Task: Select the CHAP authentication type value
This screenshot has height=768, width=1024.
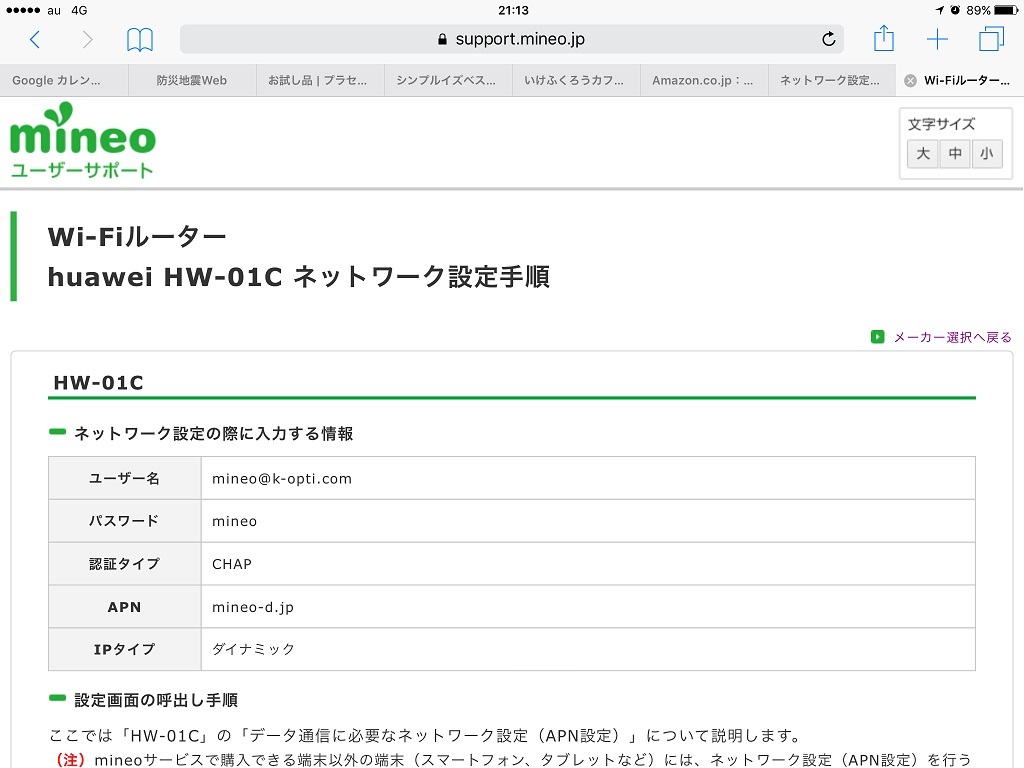Action: coord(232,564)
